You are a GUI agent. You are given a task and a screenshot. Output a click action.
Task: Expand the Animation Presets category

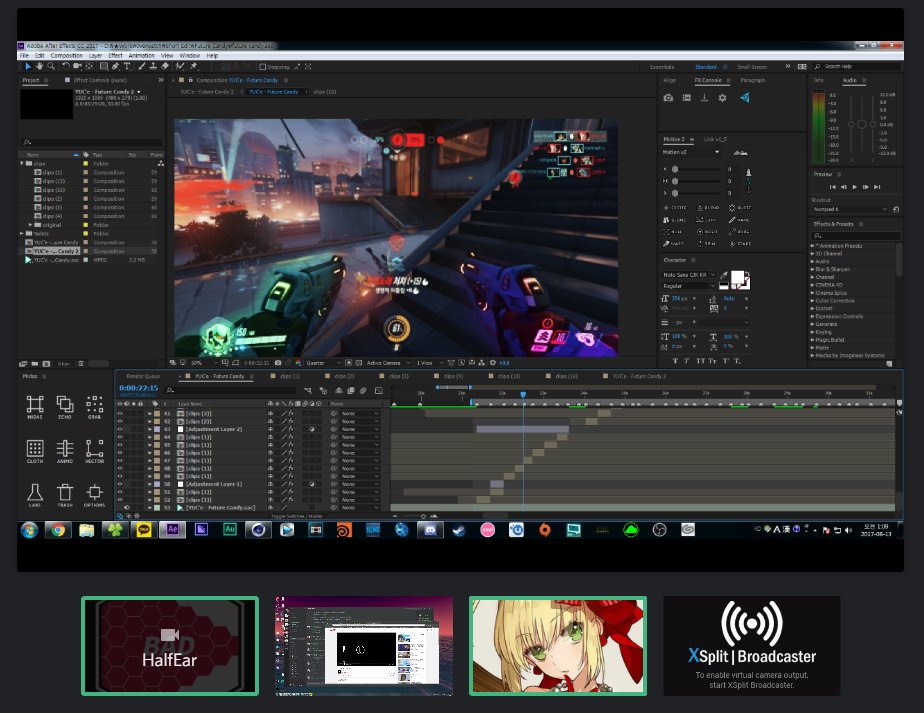813,246
